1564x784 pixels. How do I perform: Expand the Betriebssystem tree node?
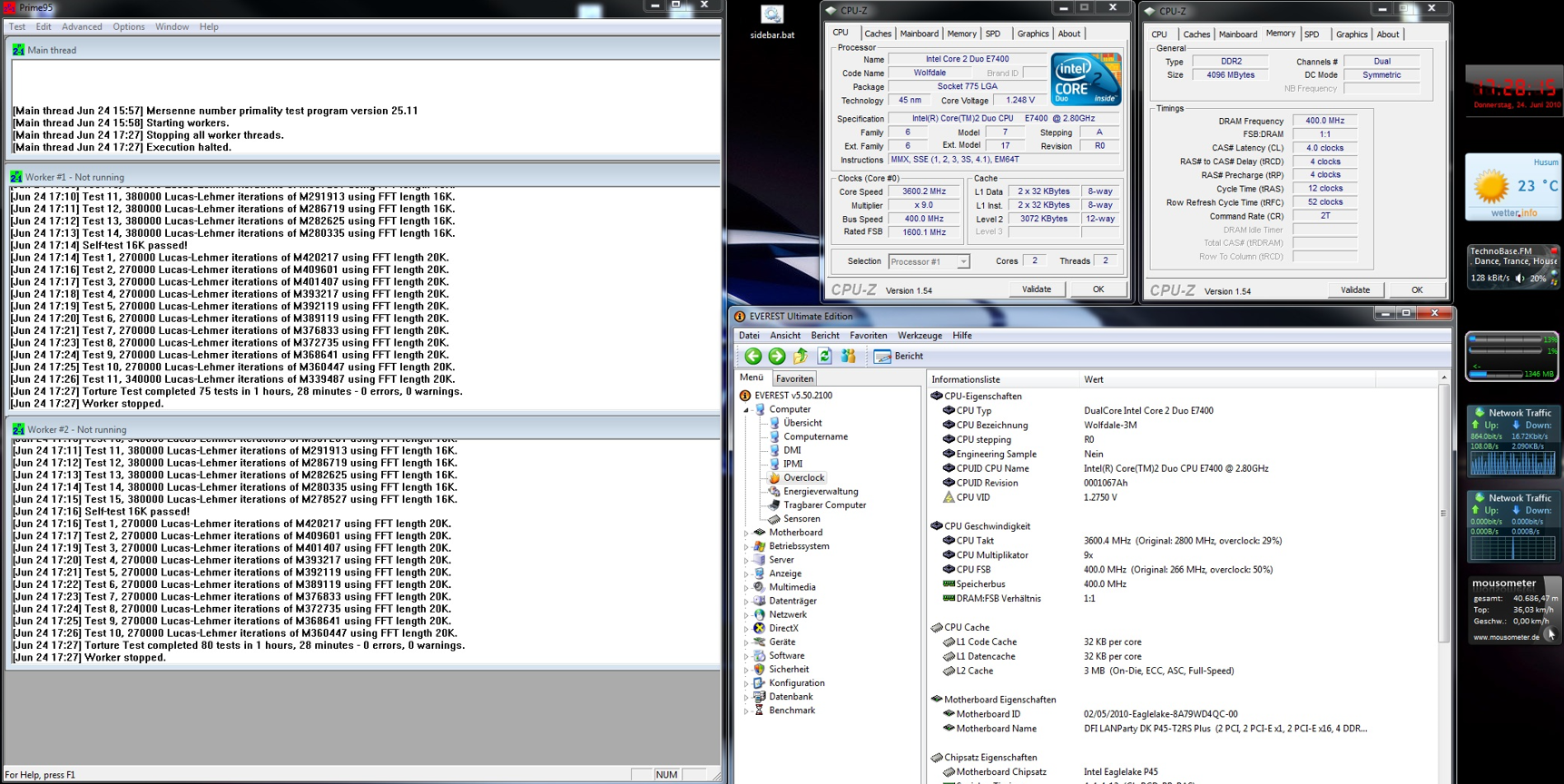746,547
